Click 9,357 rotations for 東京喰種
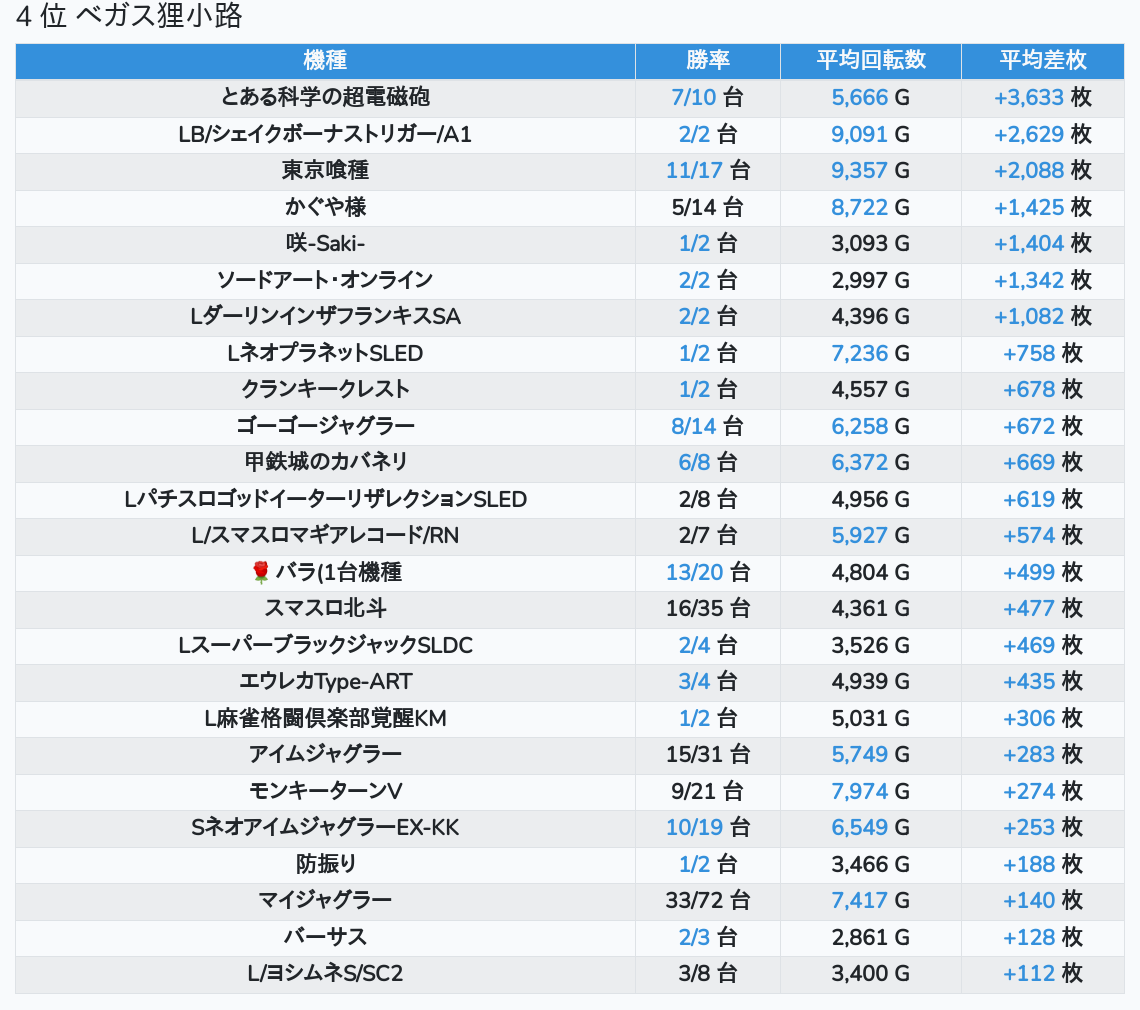This screenshot has width=1140, height=1010. pos(859,171)
